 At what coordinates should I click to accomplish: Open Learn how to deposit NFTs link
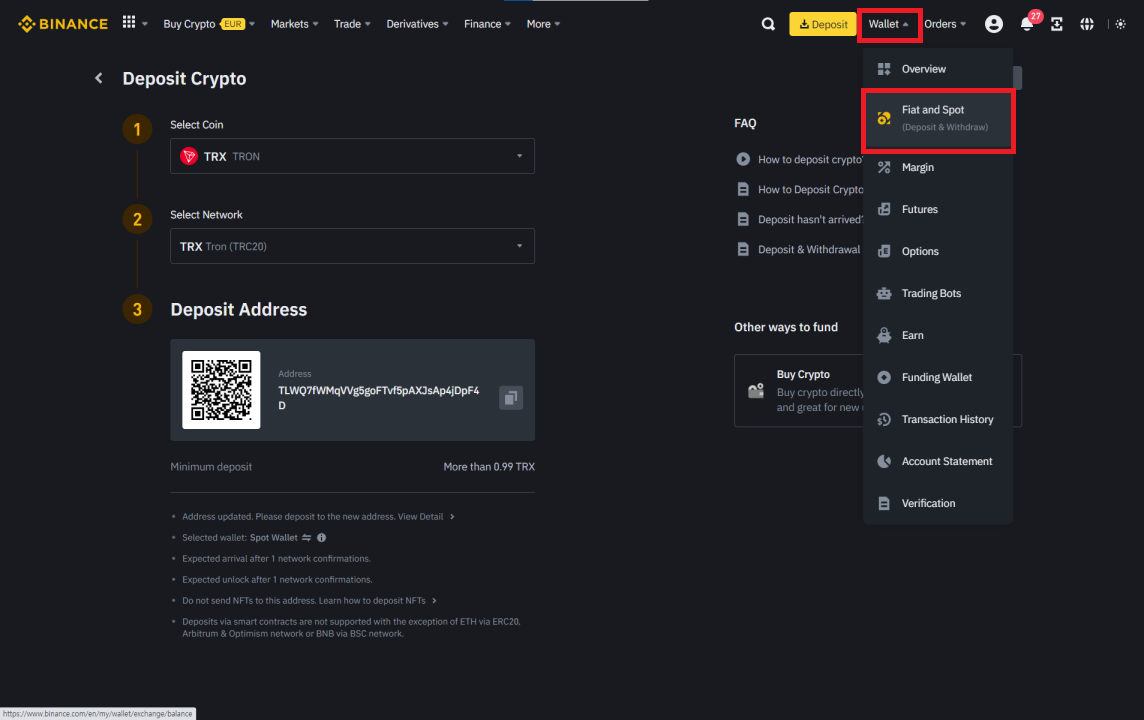377,600
